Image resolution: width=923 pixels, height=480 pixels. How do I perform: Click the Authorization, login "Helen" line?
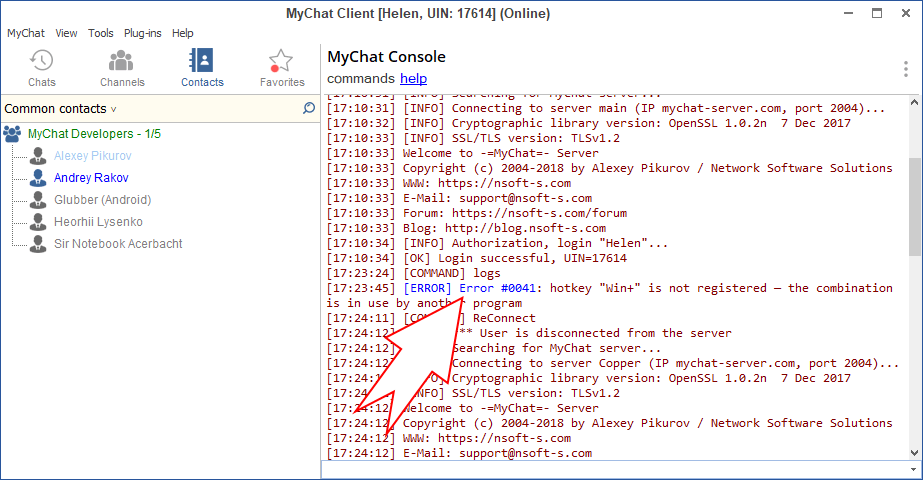(497, 243)
